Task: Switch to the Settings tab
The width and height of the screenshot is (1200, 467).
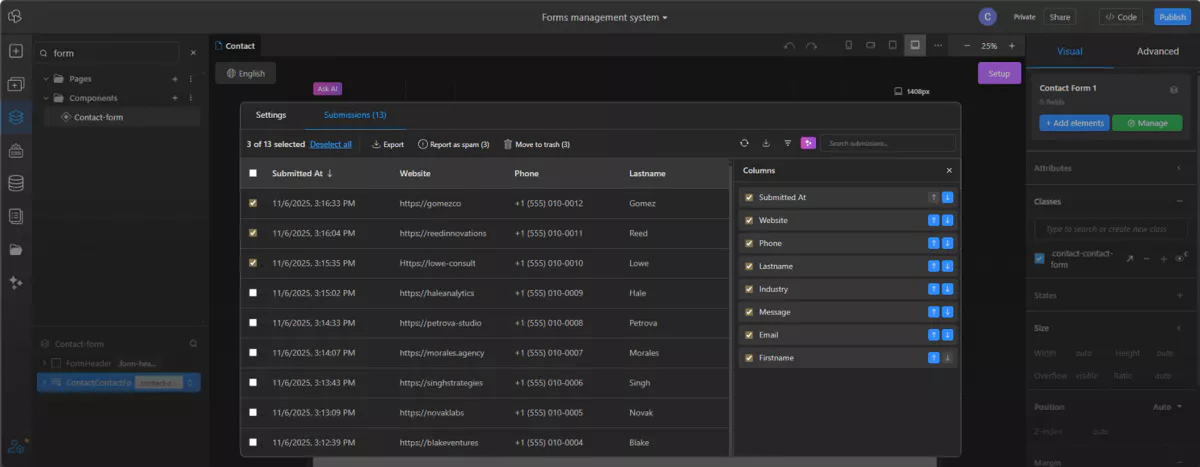Action: [270, 115]
